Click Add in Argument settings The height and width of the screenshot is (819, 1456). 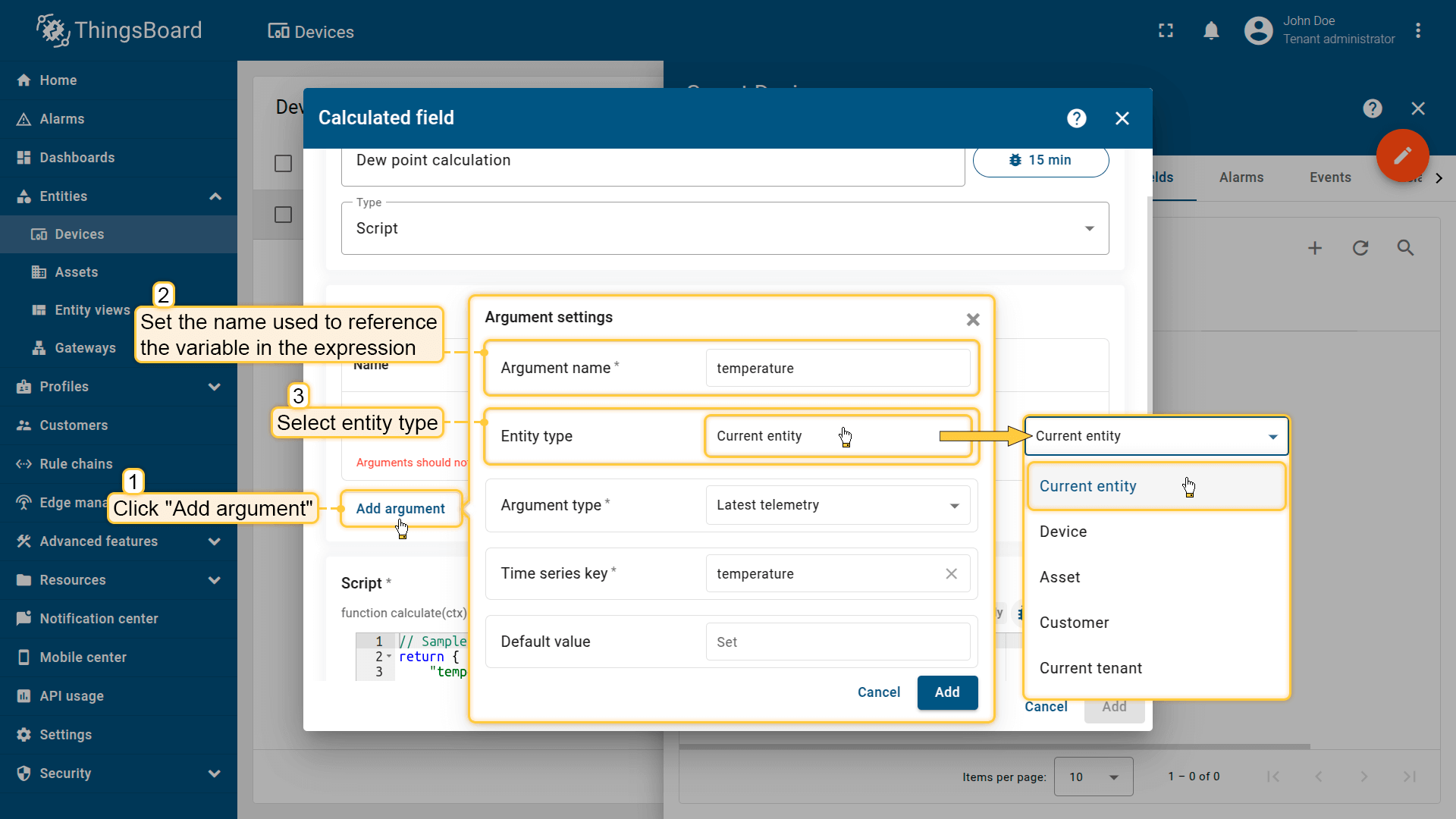pyautogui.click(x=946, y=692)
